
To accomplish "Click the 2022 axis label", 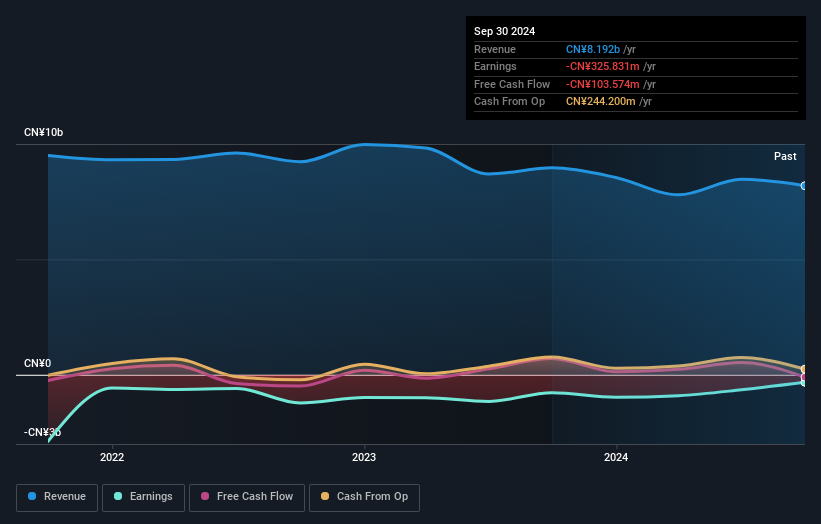I will coord(112,457).
